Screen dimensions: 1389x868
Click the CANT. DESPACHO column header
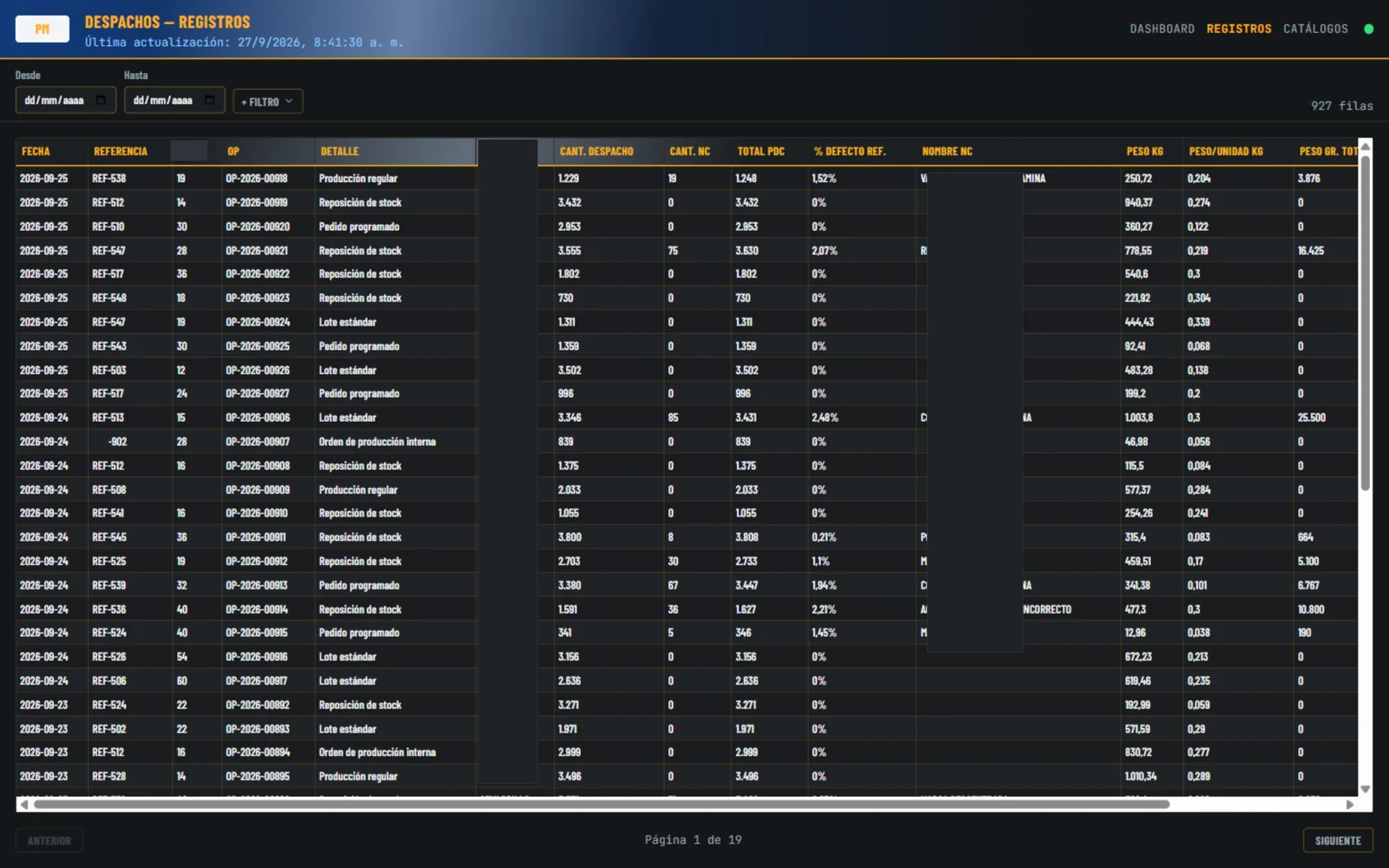coord(609,151)
